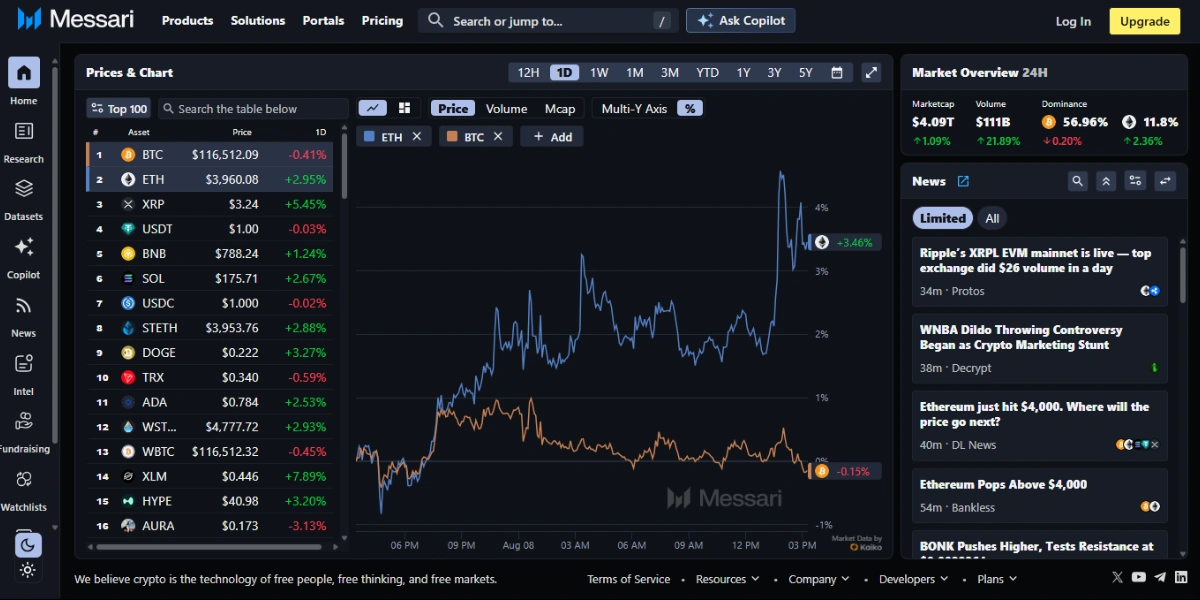Open 'Ethereum Pops Above $4,000' article

(x=1003, y=484)
